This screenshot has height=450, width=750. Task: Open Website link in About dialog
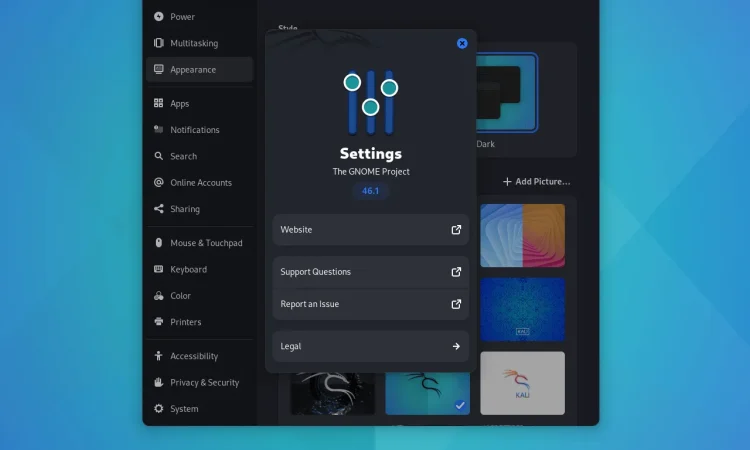pyautogui.click(x=371, y=230)
